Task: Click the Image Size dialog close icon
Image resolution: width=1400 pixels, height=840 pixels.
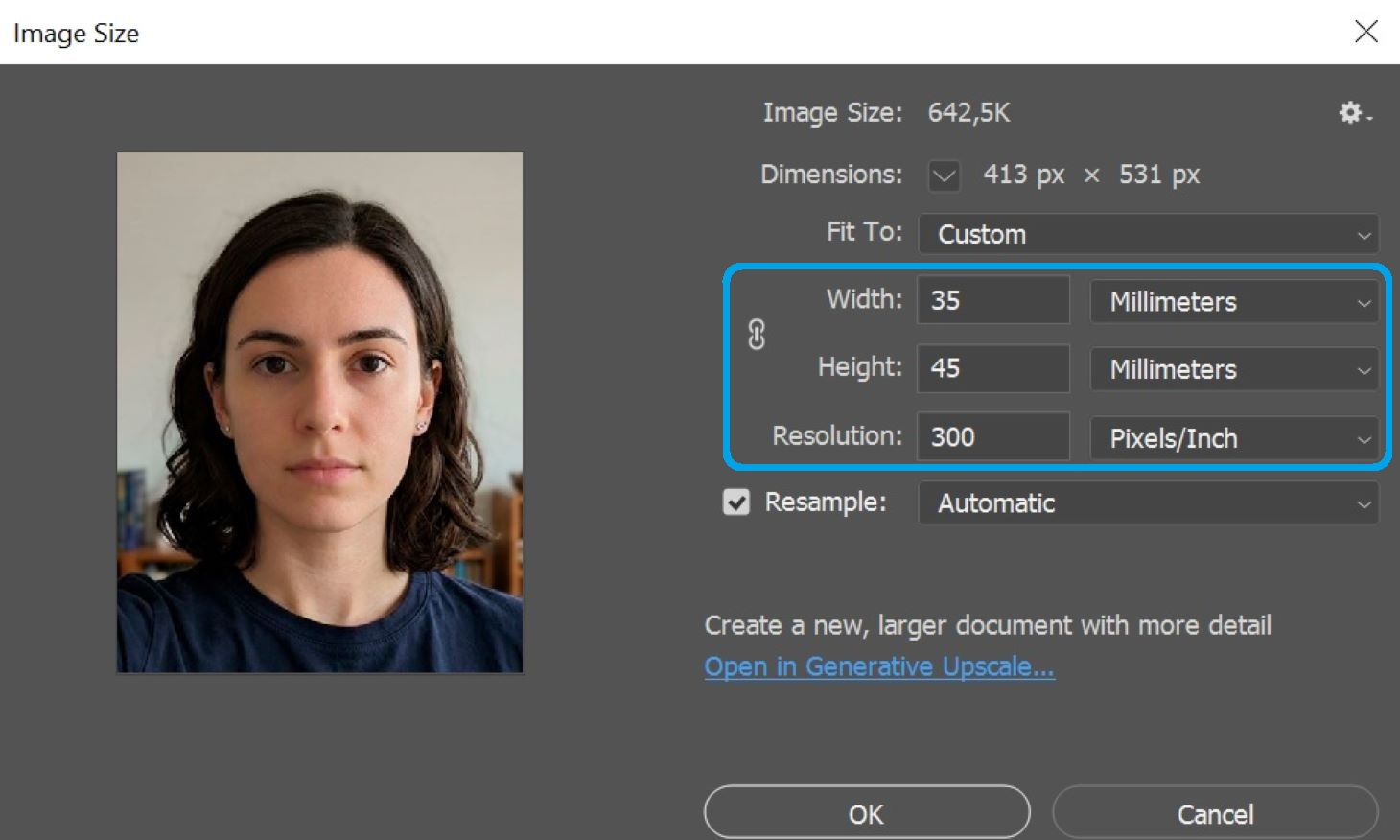Action: [x=1365, y=32]
